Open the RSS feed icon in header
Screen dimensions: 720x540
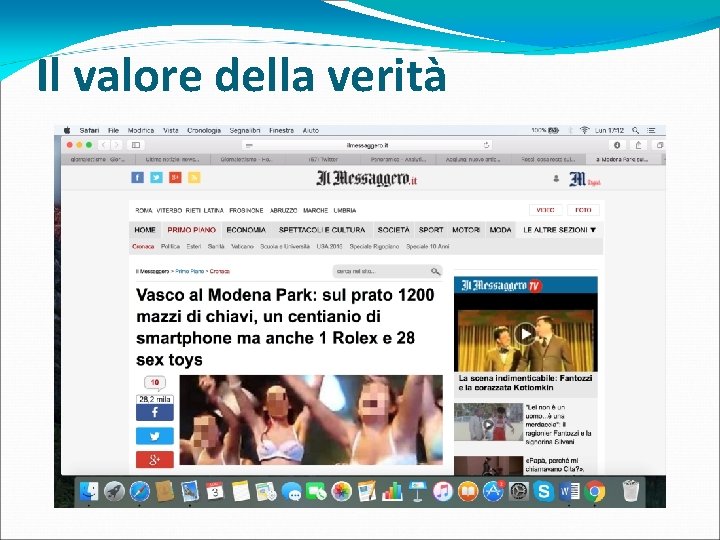click(x=194, y=177)
